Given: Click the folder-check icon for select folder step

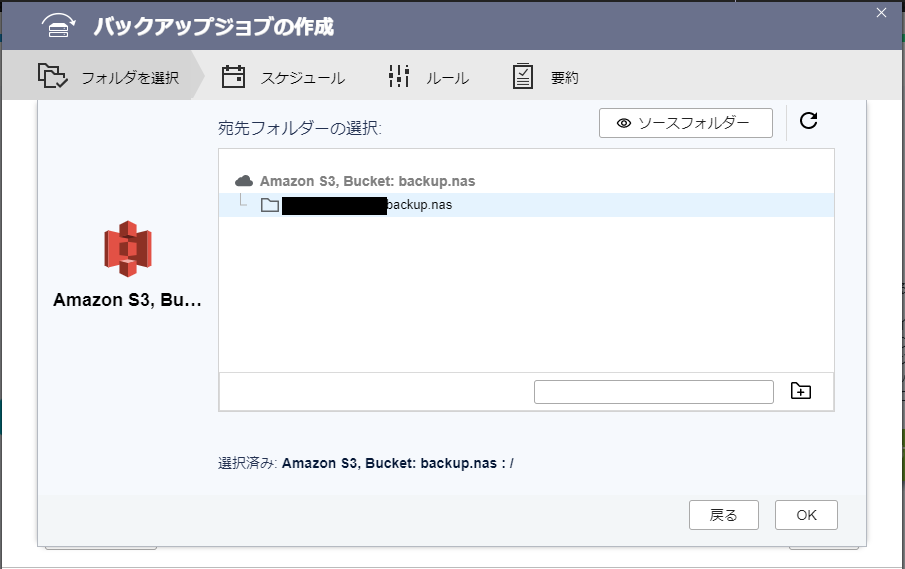Looking at the screenshot, I should click(x=52, y=76).
